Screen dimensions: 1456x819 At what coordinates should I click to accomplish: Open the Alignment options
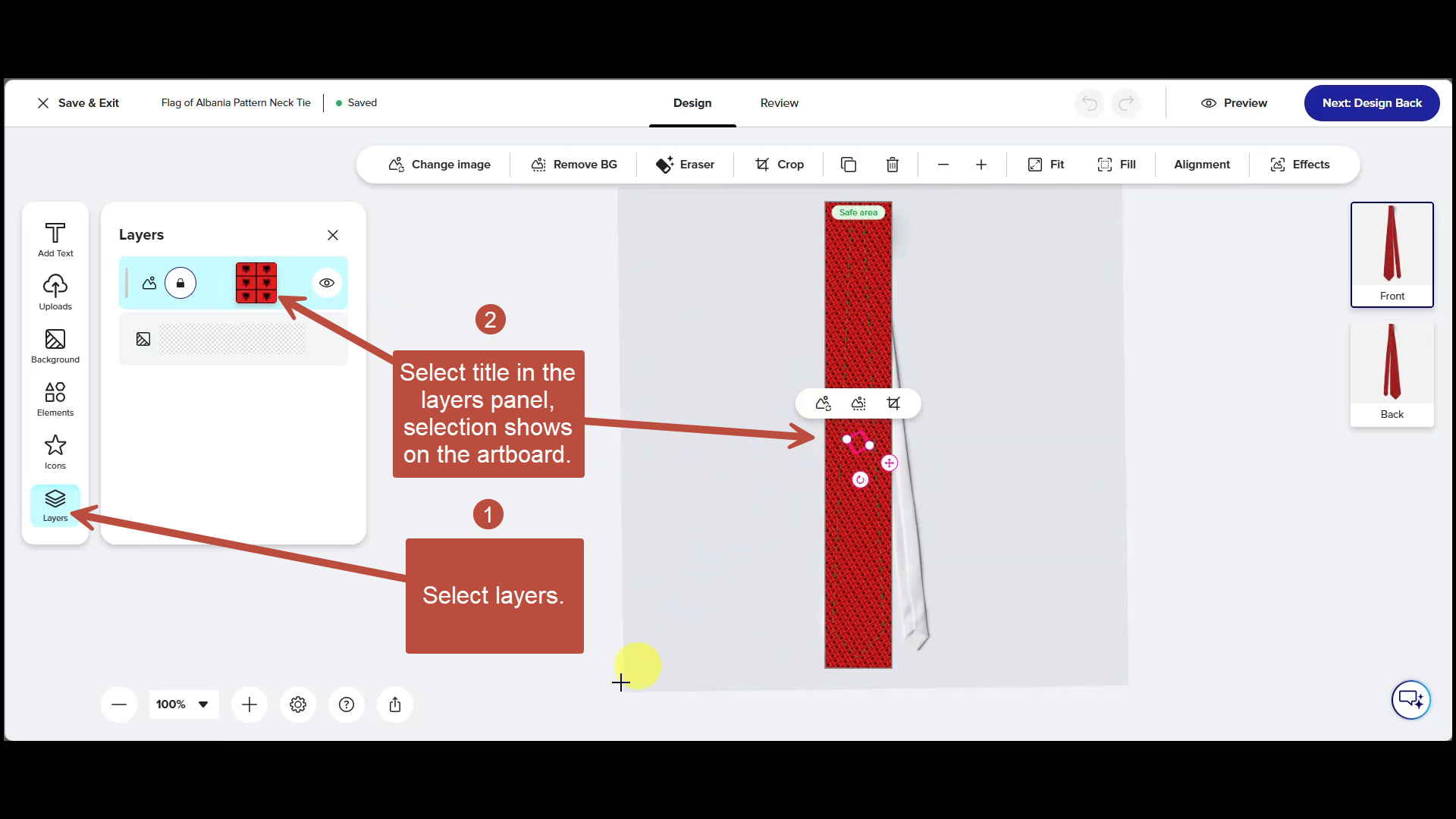click(x=1202, y=165)
